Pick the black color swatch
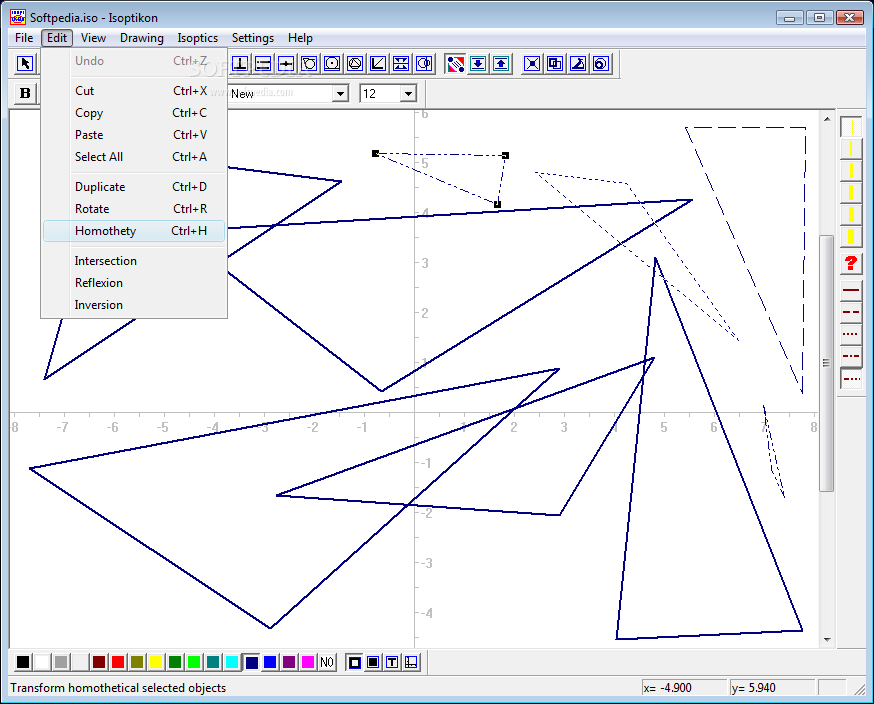This screenshot has width=874, height=704. (x=23, y=662)
